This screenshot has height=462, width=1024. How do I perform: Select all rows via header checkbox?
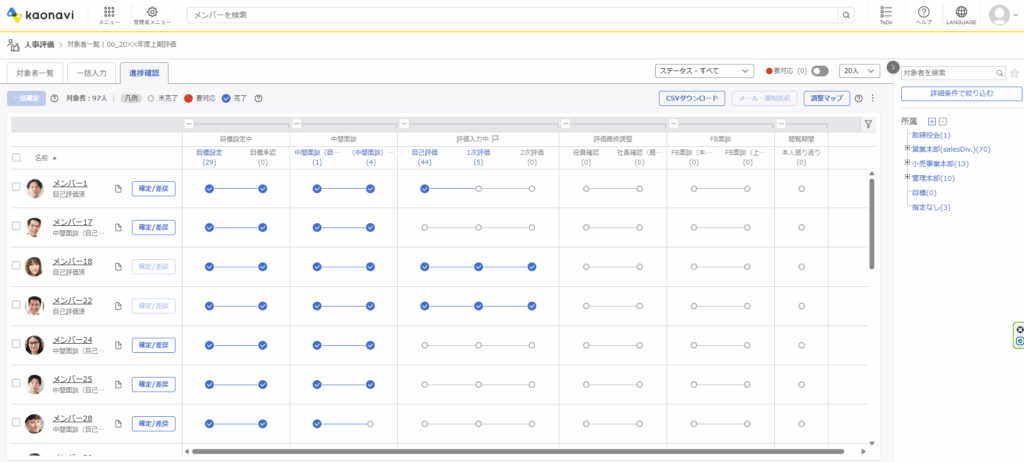click(16, 158)
